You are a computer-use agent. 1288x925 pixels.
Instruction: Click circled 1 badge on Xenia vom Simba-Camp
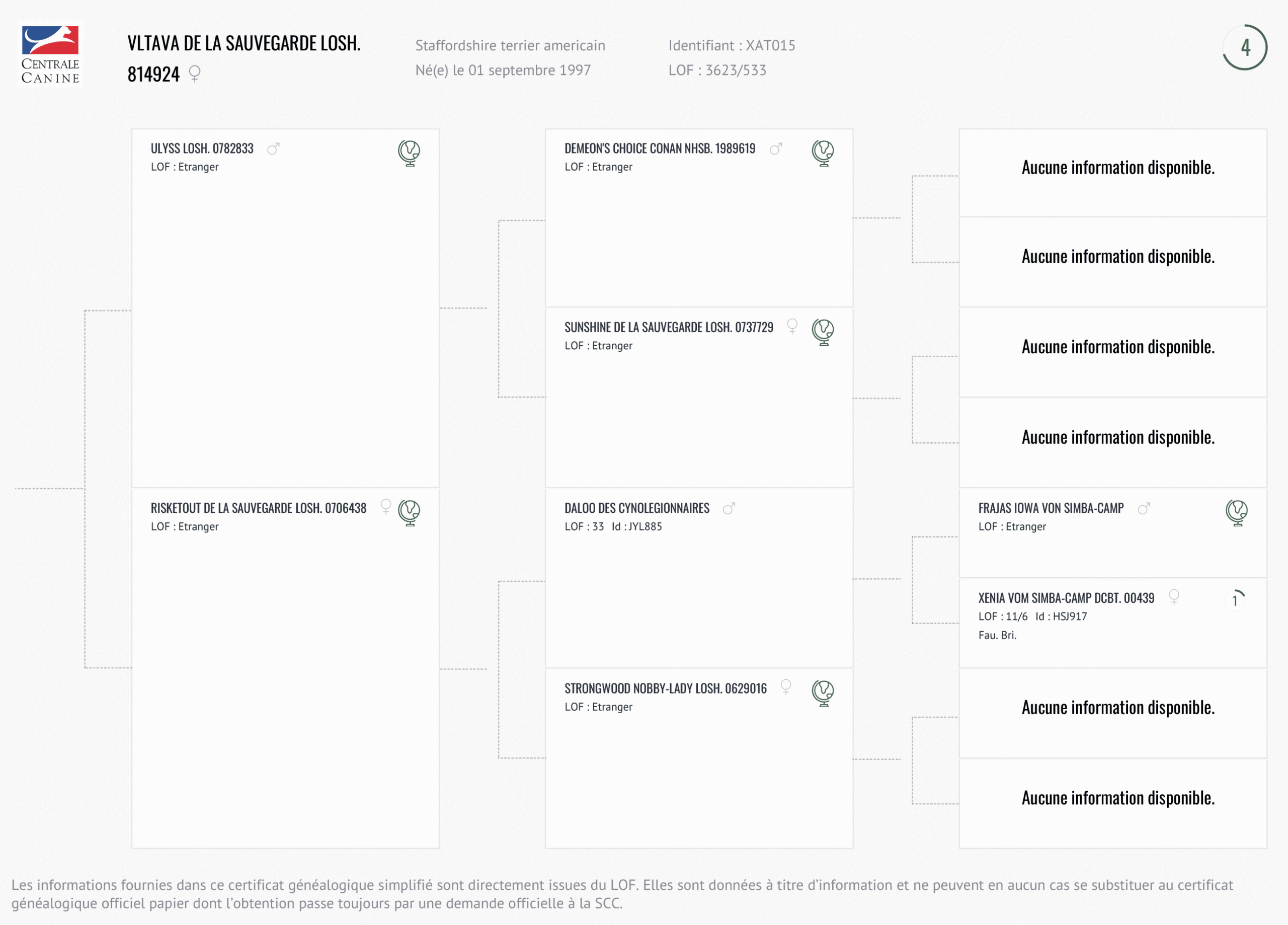pos(1235,600)
